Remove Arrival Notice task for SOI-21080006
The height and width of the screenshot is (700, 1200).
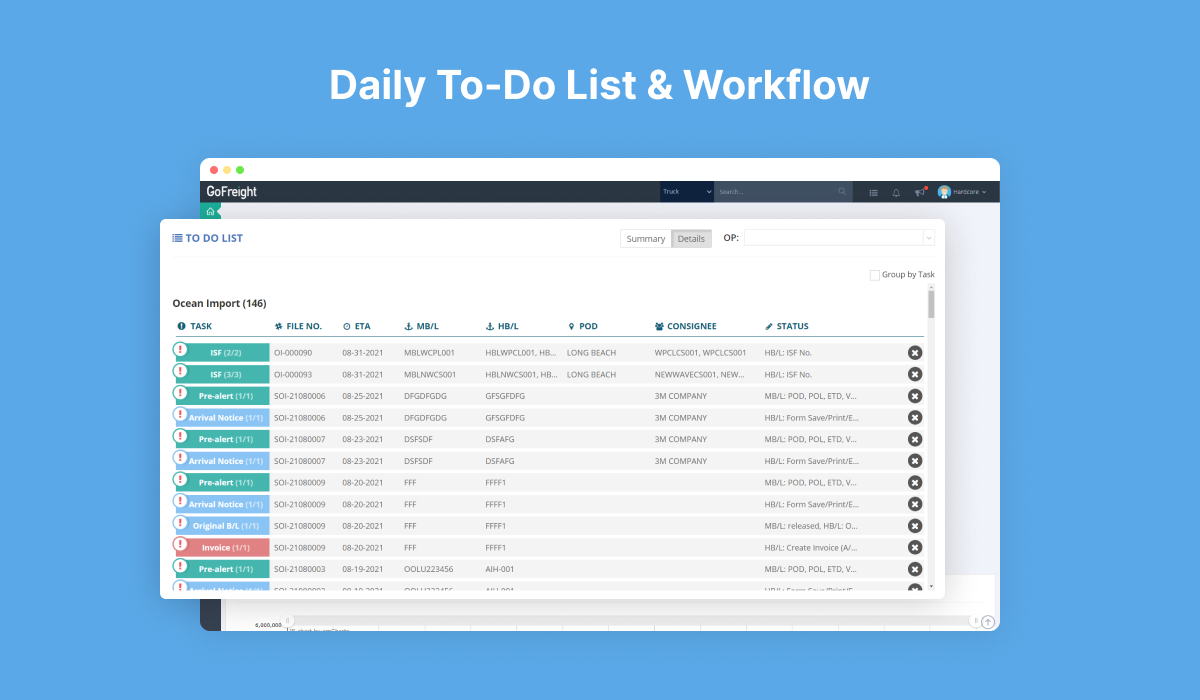[914, 418]
